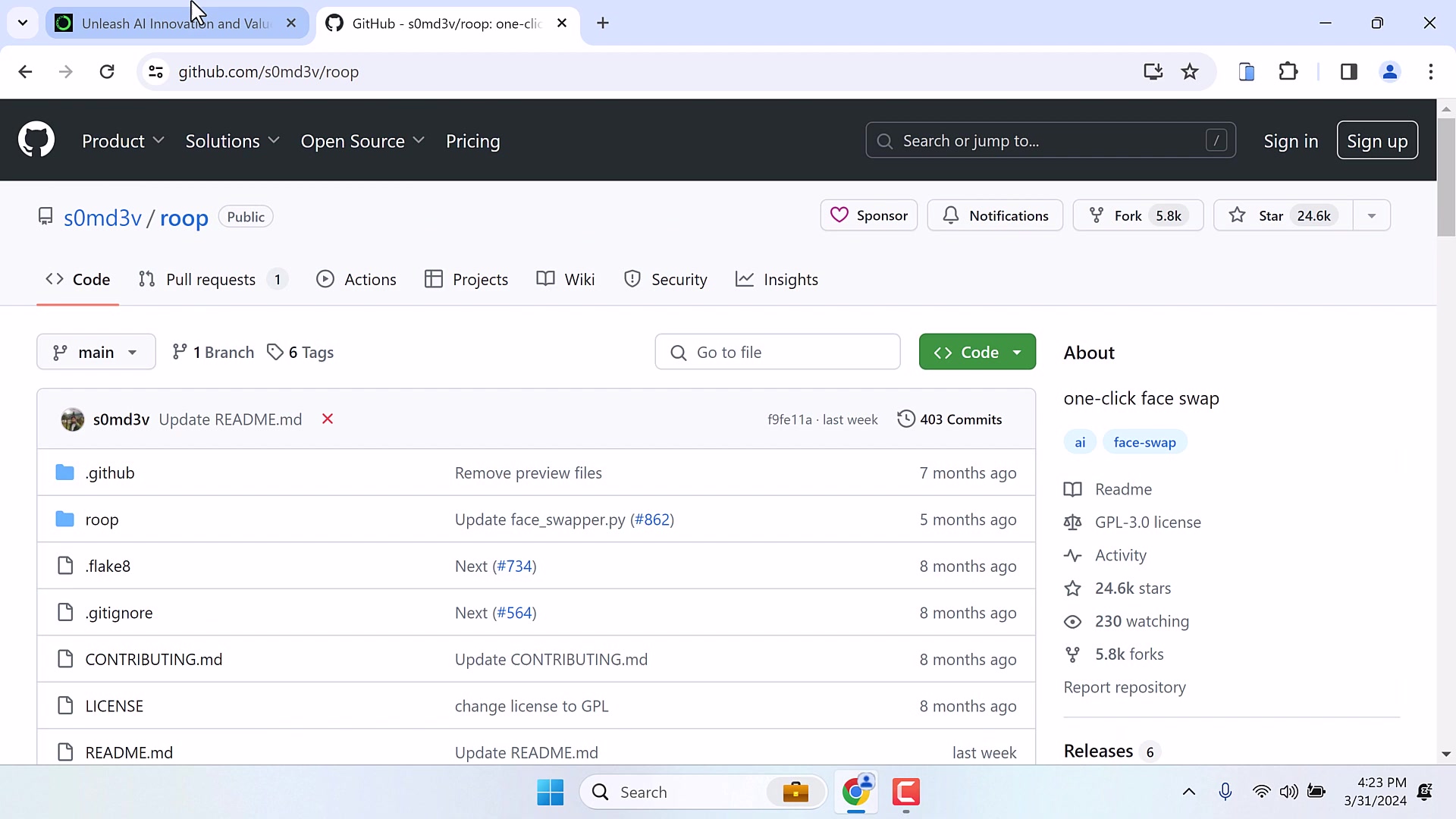
Task: Bookmark this page with star icon
Action: point(1190,72)
